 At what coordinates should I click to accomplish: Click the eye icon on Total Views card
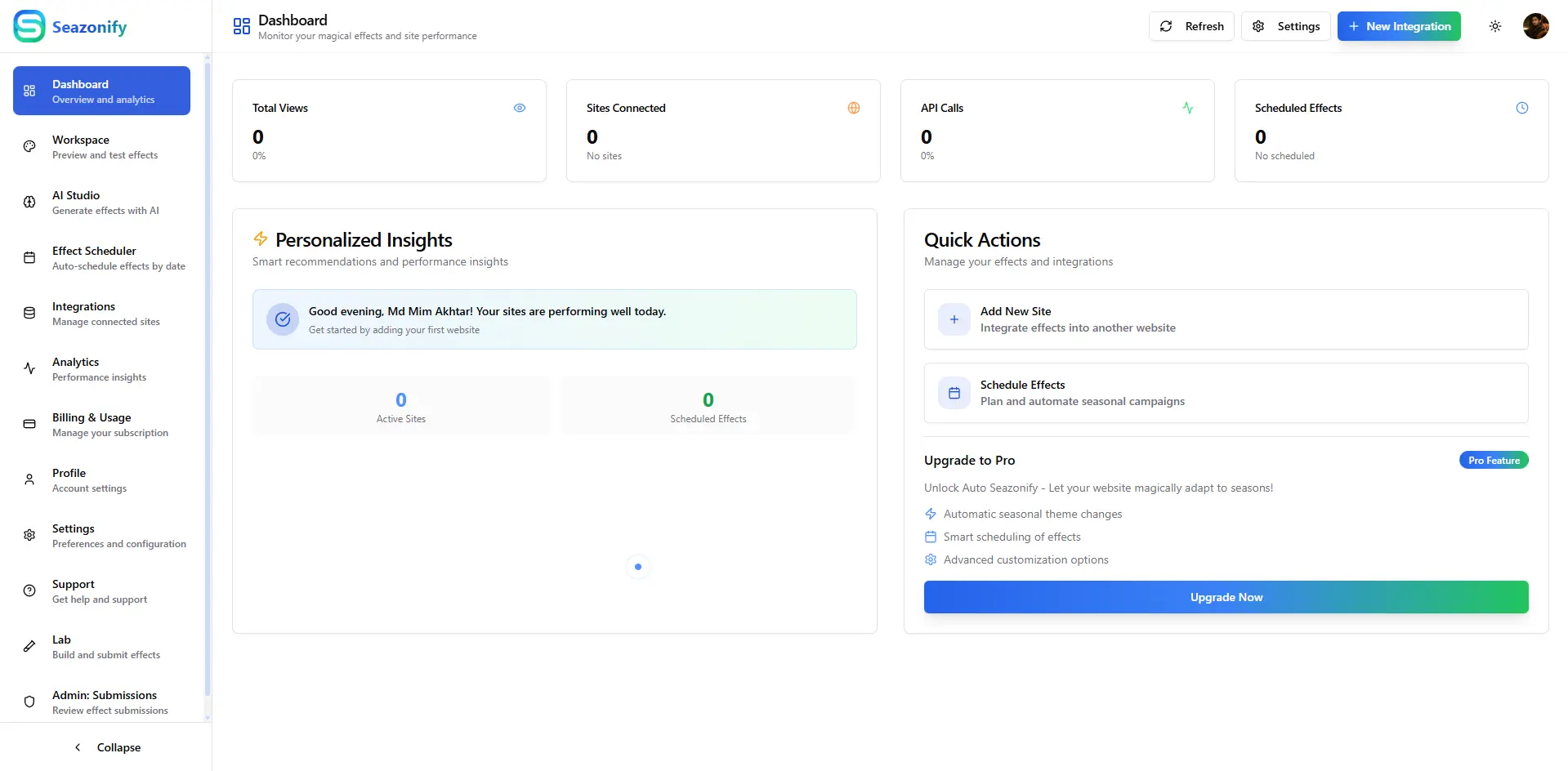(x=520, y=108)
